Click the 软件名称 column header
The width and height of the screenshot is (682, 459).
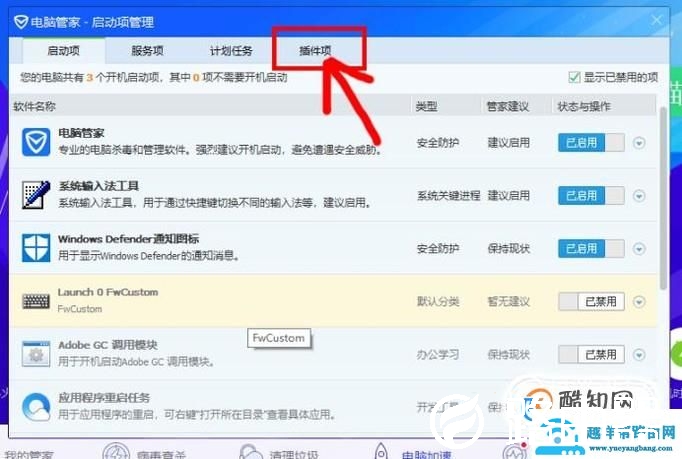click(34, 107)
